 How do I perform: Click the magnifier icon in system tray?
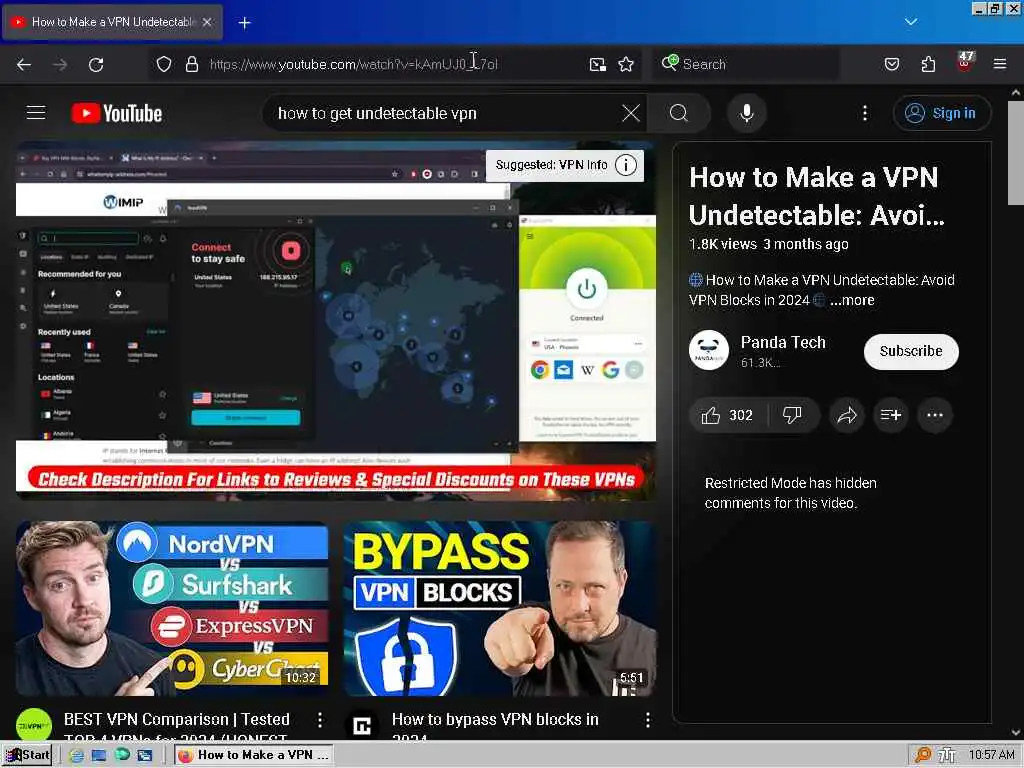[923, 755]
